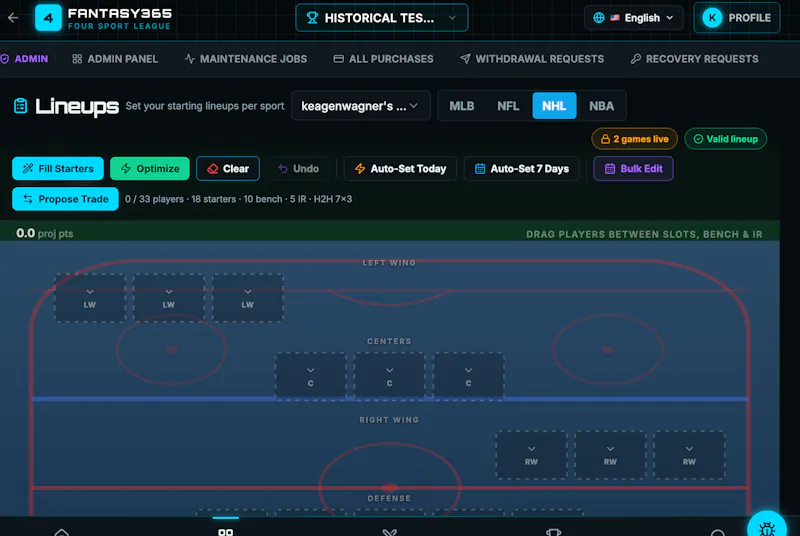The width and height of the screenshot is (800, 536).
Task: Run Optimize lineup
Action: (149, 168)
